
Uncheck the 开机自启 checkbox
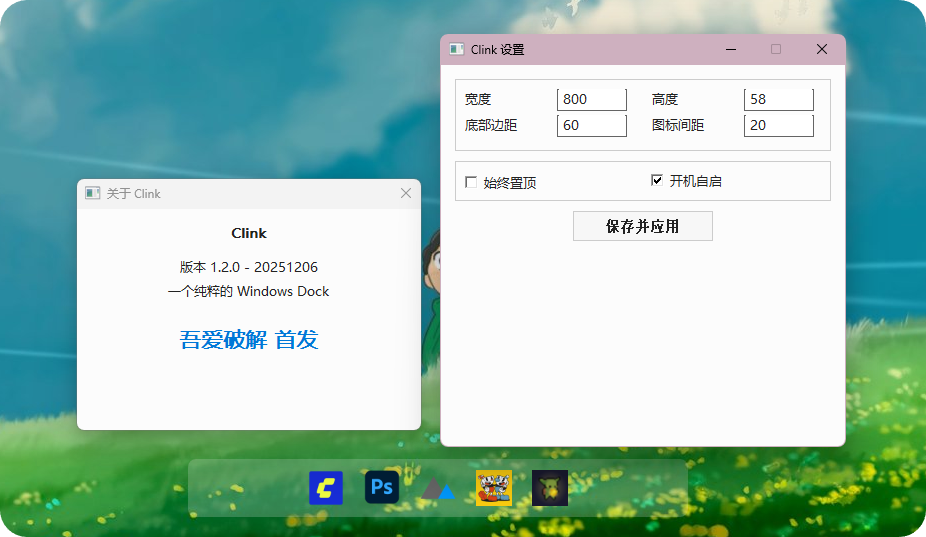point(657,180)
